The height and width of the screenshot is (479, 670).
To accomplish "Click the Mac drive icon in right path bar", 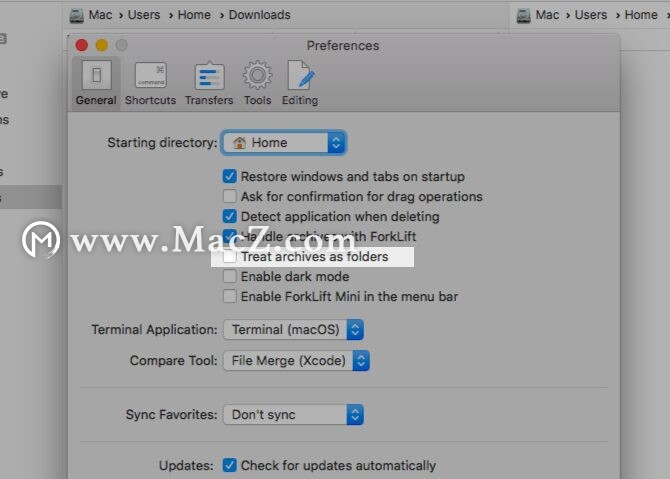I will pyautogui.click(x=523, y=15).
